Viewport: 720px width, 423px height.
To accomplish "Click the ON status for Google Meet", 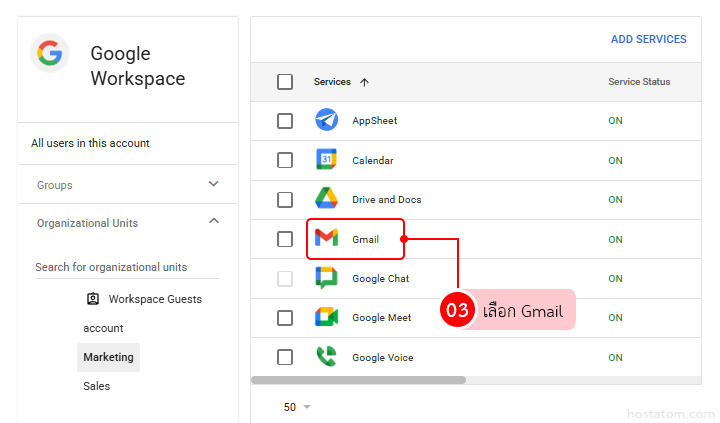I will pos(615,318).
